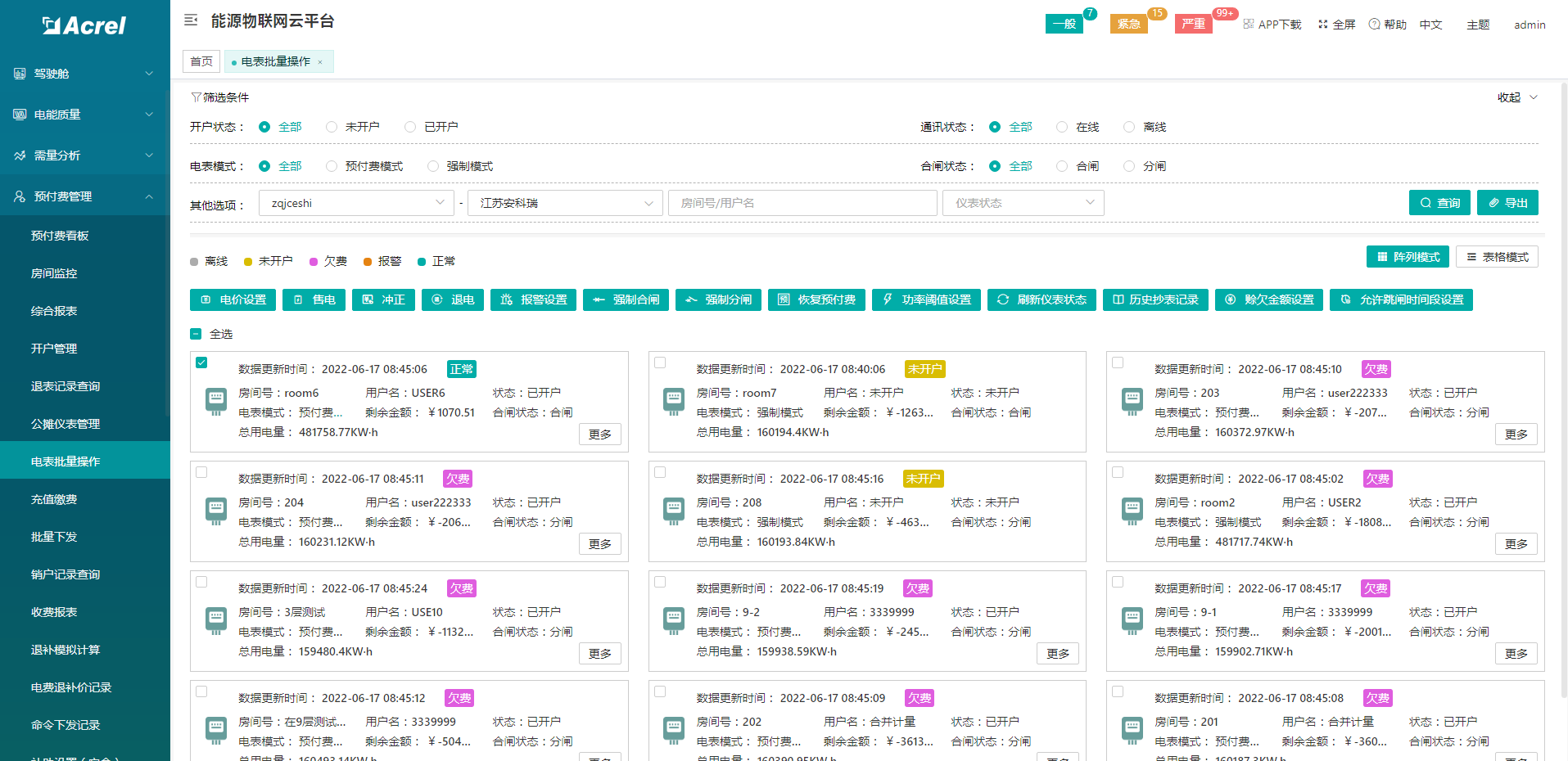Open 房间监控 in the sidebar
The width and height of the screenshot is (1568, 761).
pyautogui.click(x=54, y=273)
